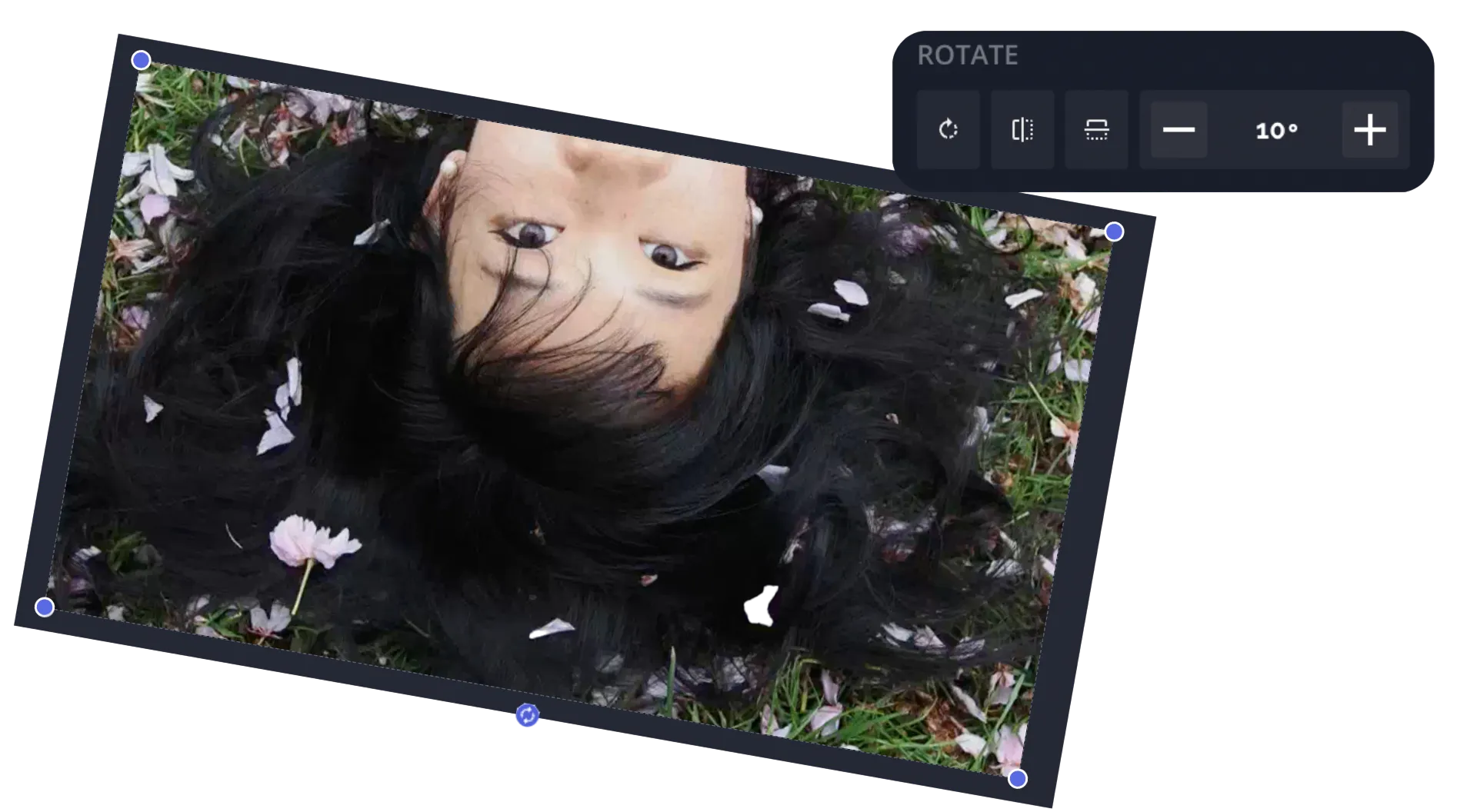Select the top-right corner resize handle
Screen dimensions: 1477x812
tap(1113, 231)
